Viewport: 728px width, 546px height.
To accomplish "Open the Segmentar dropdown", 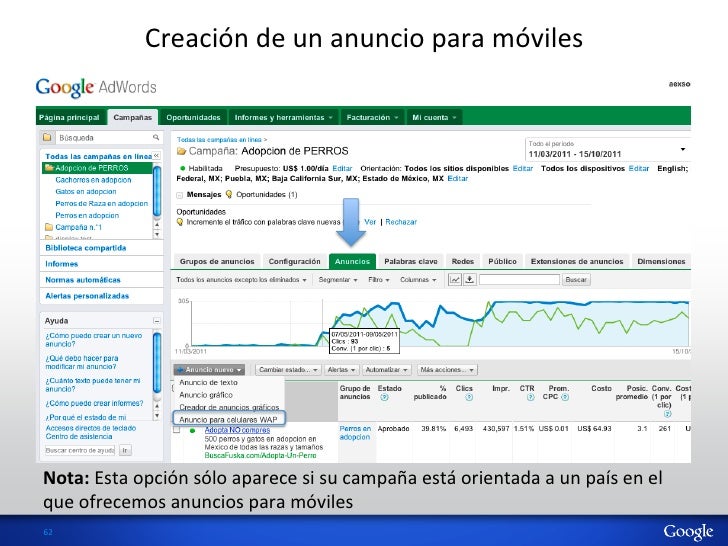I will (x=338, y=280).
